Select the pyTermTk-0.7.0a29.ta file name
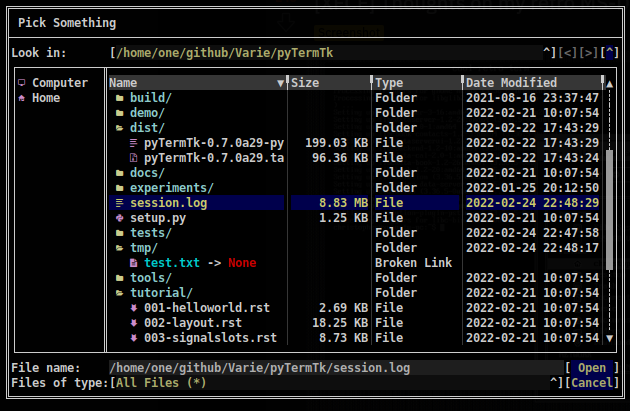This screenshot has height=411, width=630. click(214, 158)
